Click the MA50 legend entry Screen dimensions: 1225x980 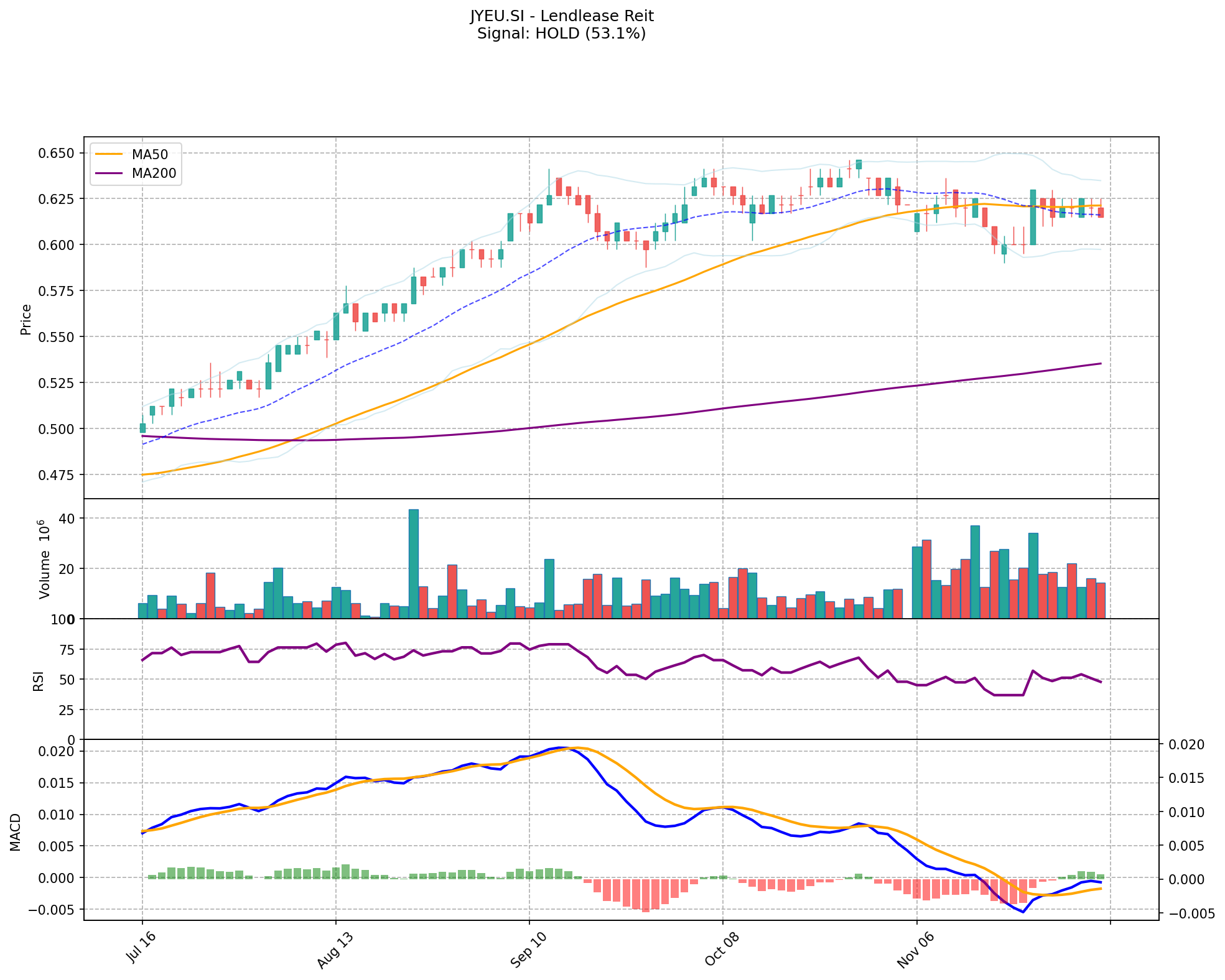[x=149, y=154]
